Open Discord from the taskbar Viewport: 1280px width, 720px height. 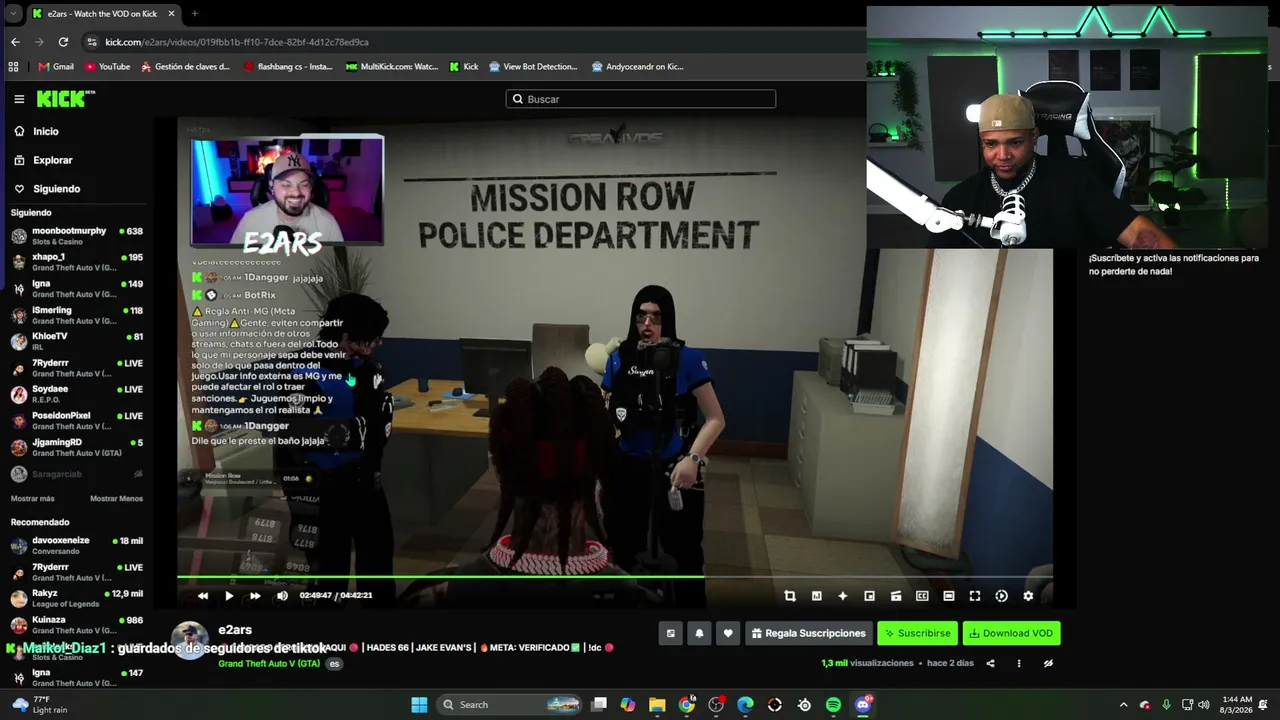863,705
